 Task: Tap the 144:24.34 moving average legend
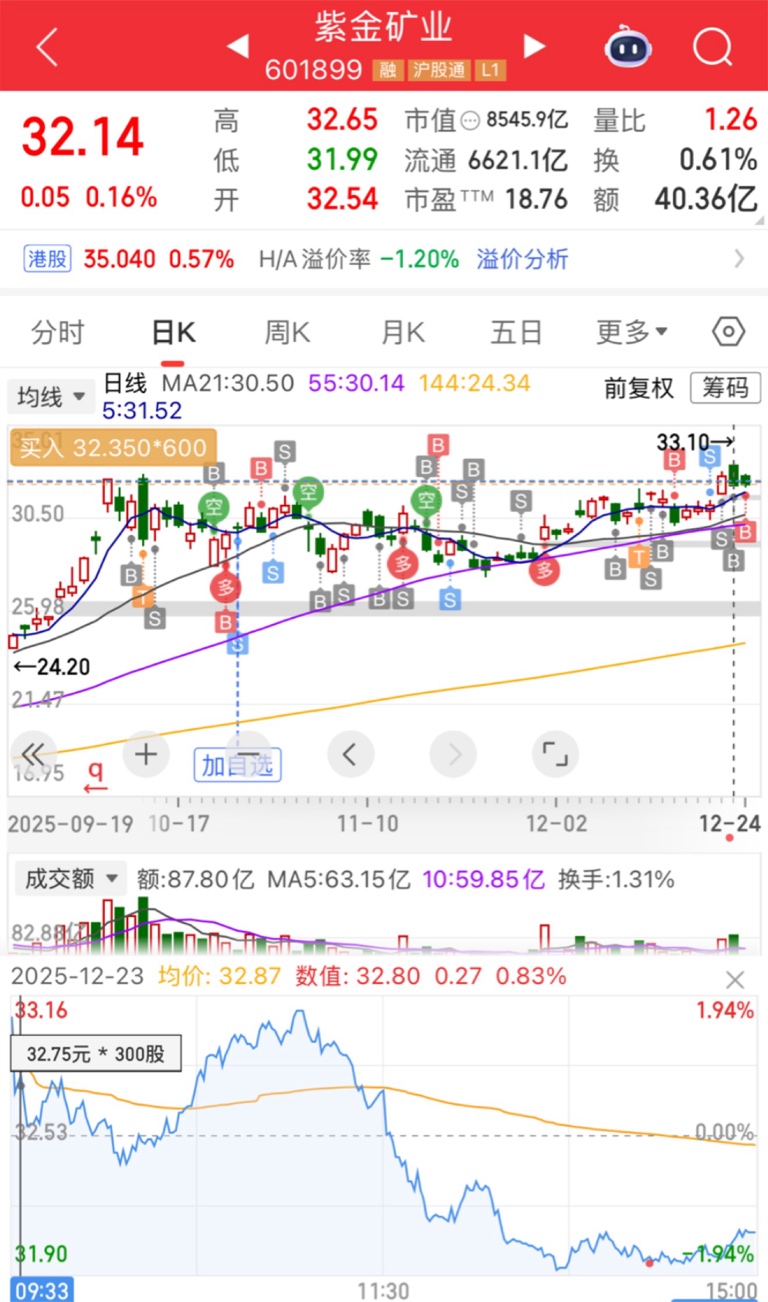[475, 382]
